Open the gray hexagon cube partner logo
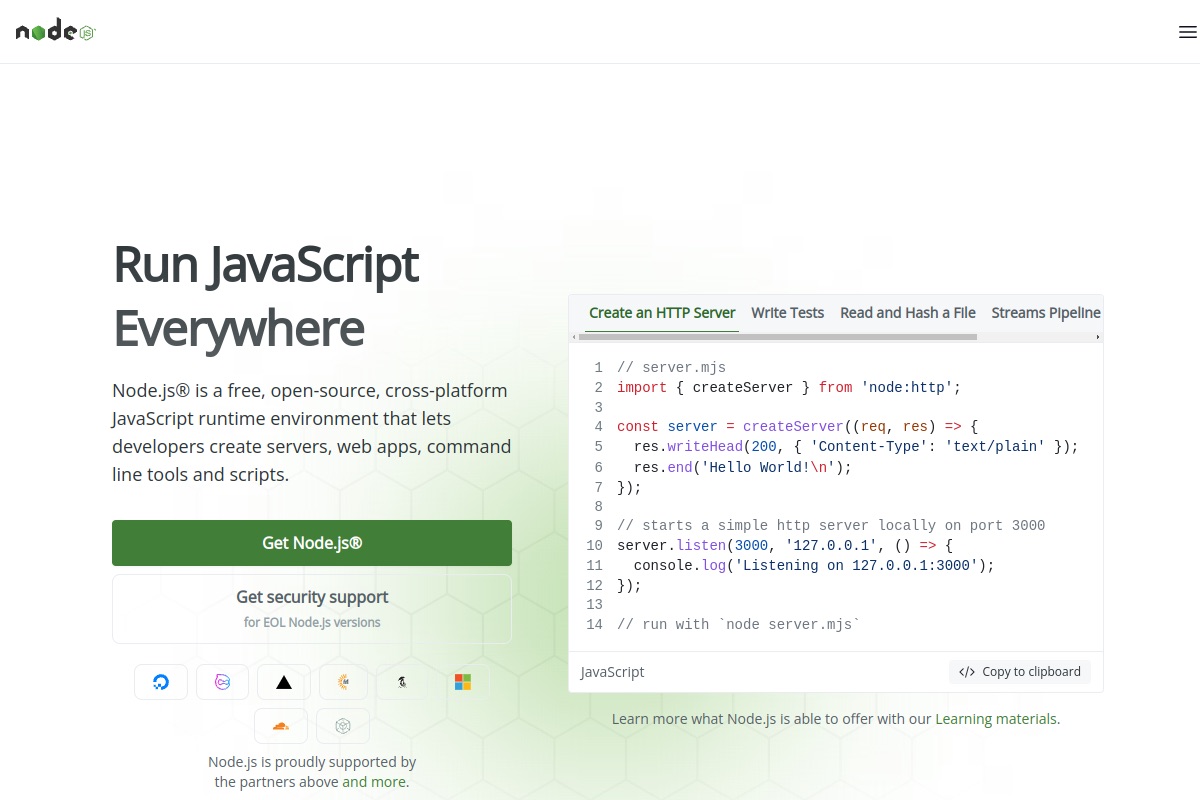Image resolution: width=1200 pixels, height=800 pixels. 343,726
